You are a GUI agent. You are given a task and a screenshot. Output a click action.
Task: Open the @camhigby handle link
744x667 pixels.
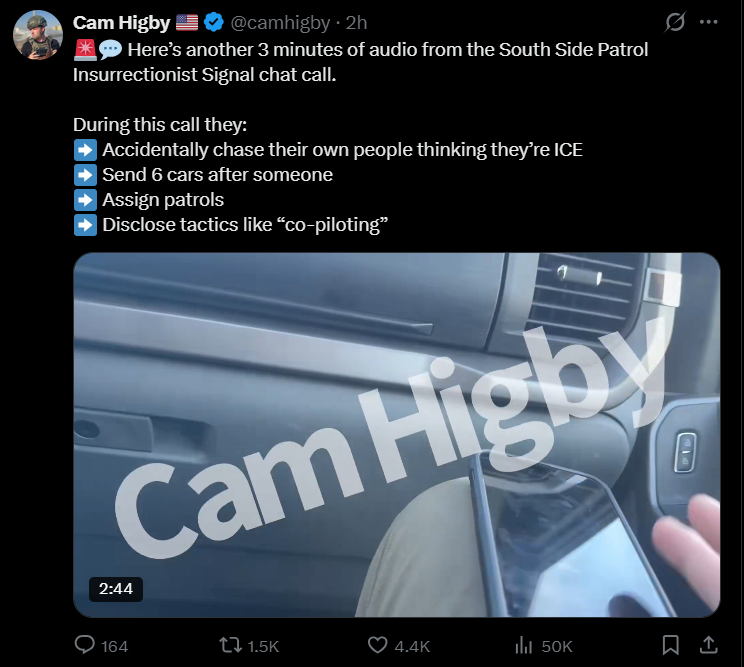[280, 23]
